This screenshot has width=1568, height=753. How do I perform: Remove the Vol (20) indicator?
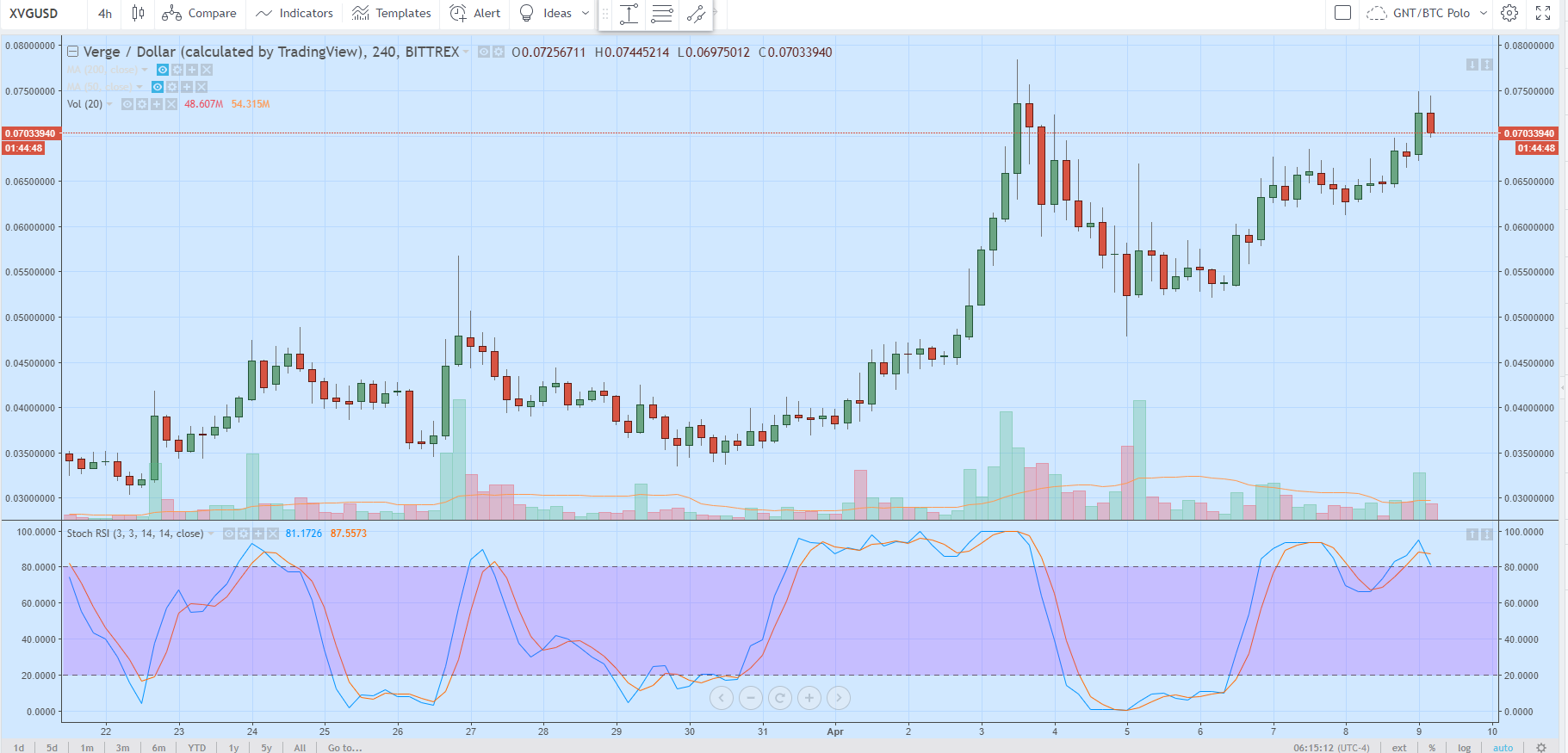pos(171,104)
